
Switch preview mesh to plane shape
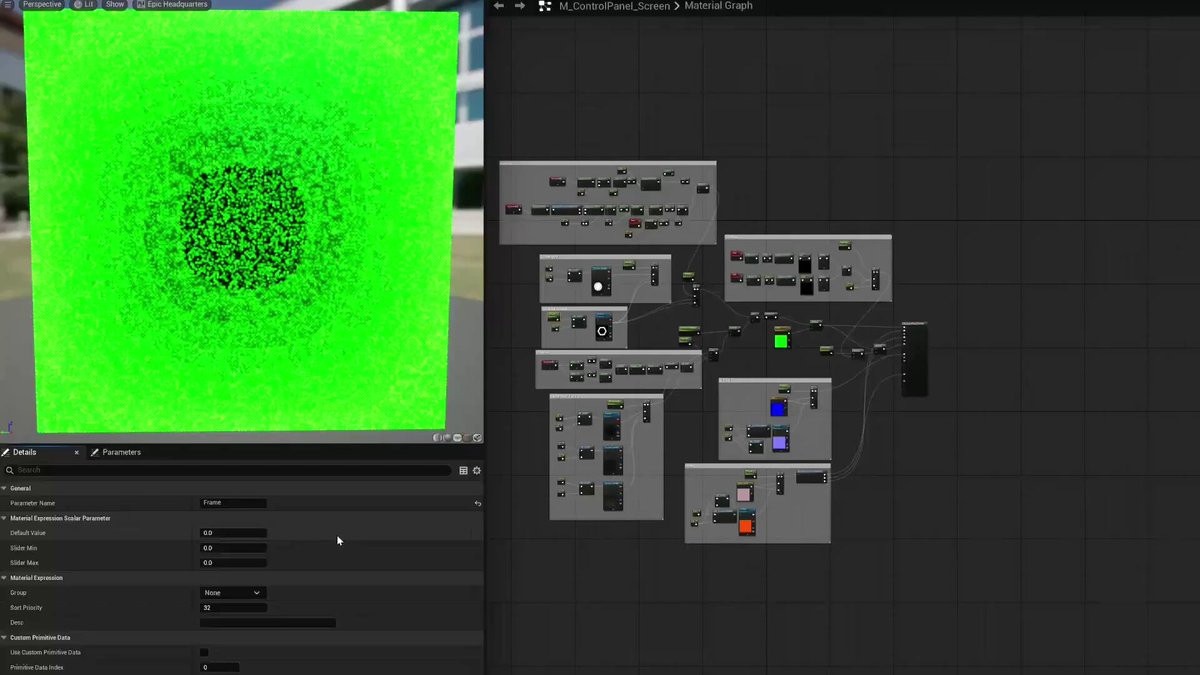pyautogui.click(x=457, y=437)
